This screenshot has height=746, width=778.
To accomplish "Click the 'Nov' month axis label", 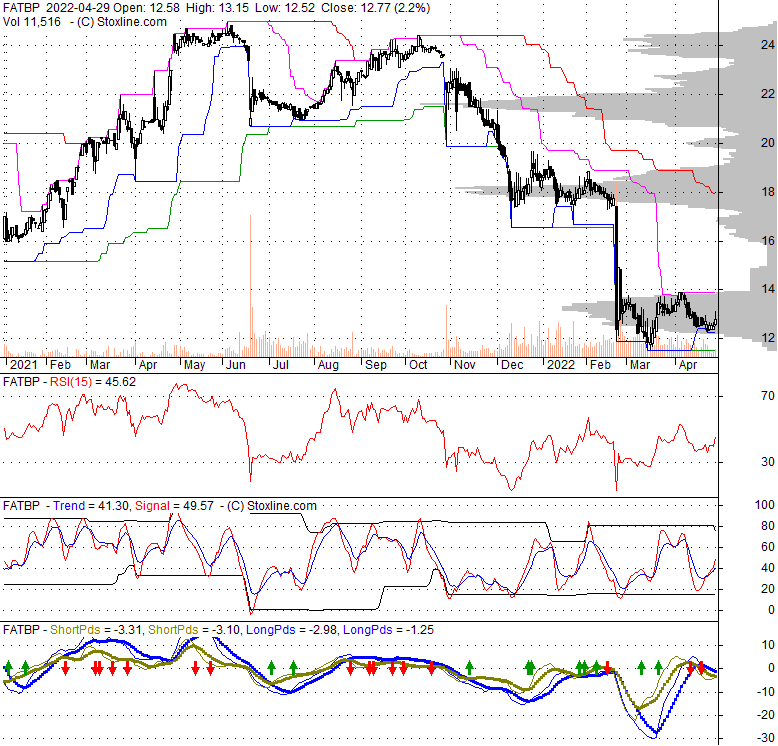I will (x=465, y=365).
